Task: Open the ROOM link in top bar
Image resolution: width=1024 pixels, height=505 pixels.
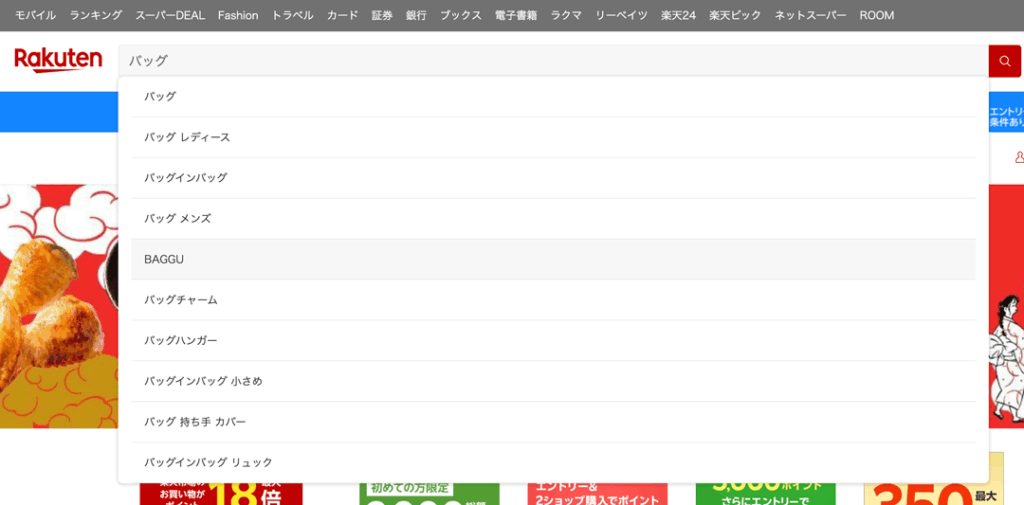Action: click(877, 15)
